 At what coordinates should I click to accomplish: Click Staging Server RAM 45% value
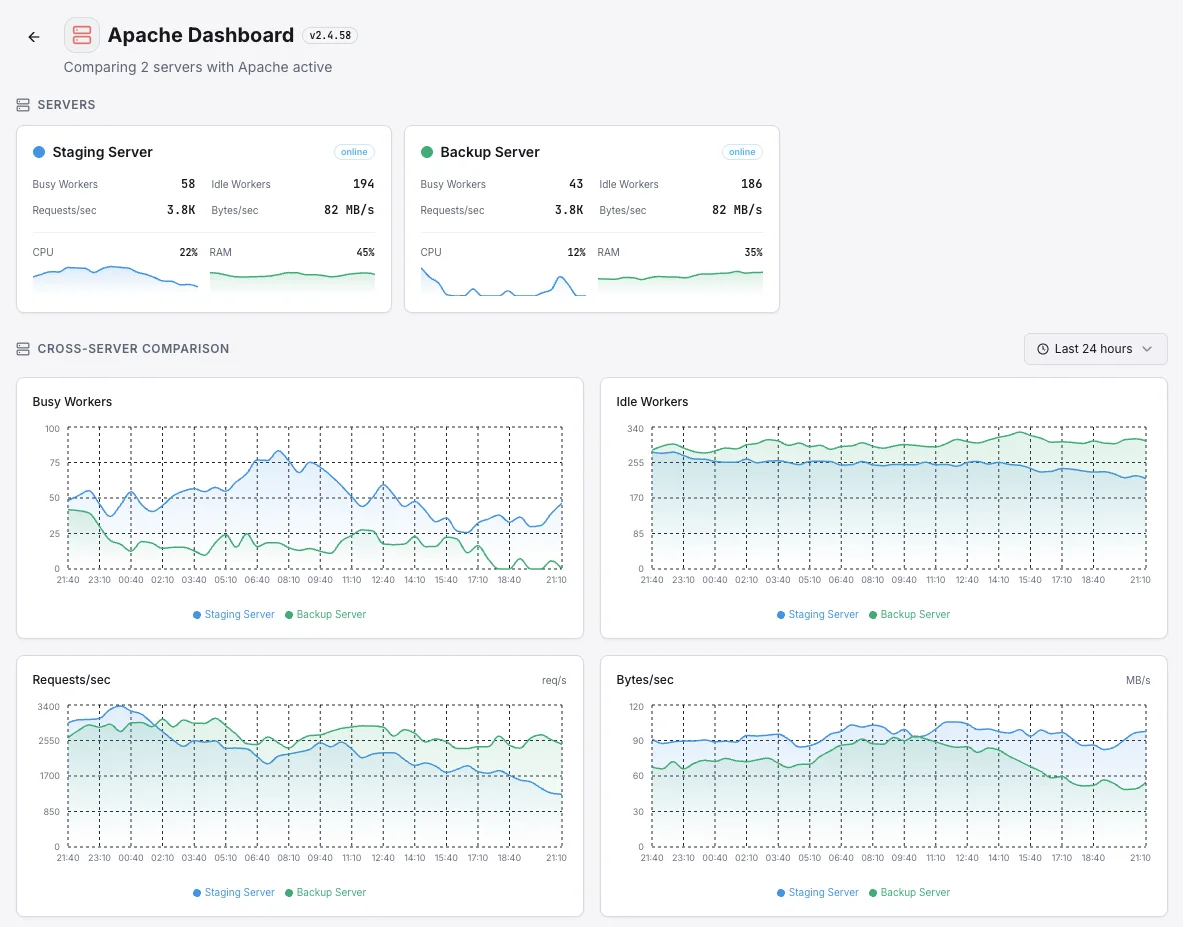[365, 253]
